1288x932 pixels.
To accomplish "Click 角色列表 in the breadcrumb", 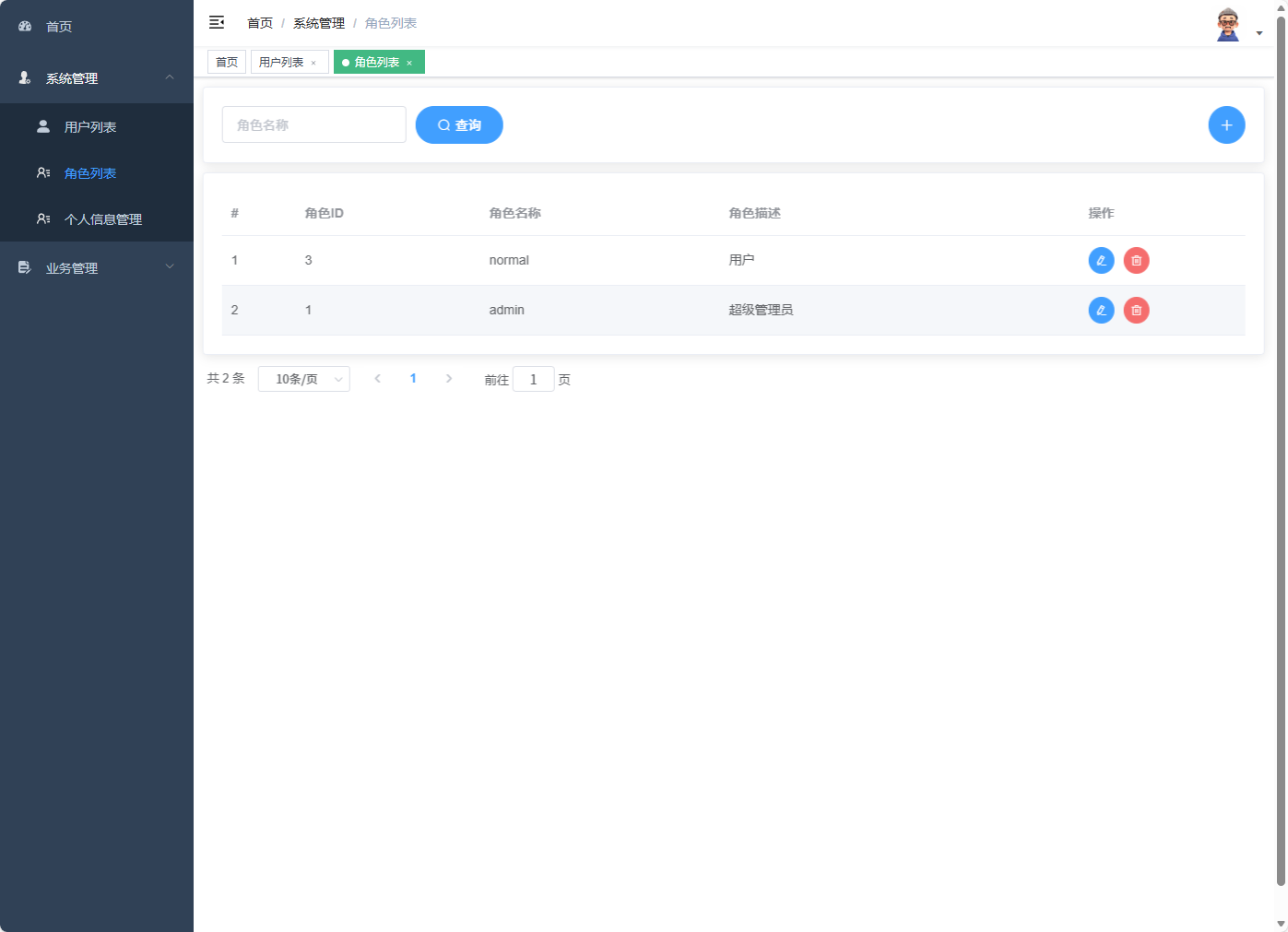I will pos(391,23).
